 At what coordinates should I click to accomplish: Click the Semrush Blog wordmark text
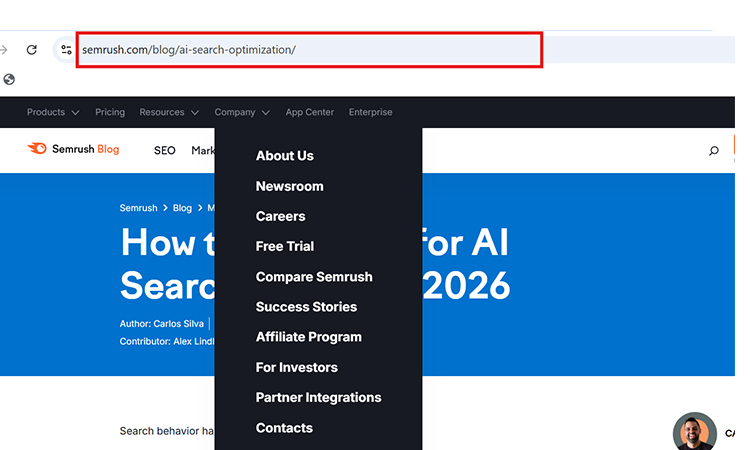coord(85,149)
